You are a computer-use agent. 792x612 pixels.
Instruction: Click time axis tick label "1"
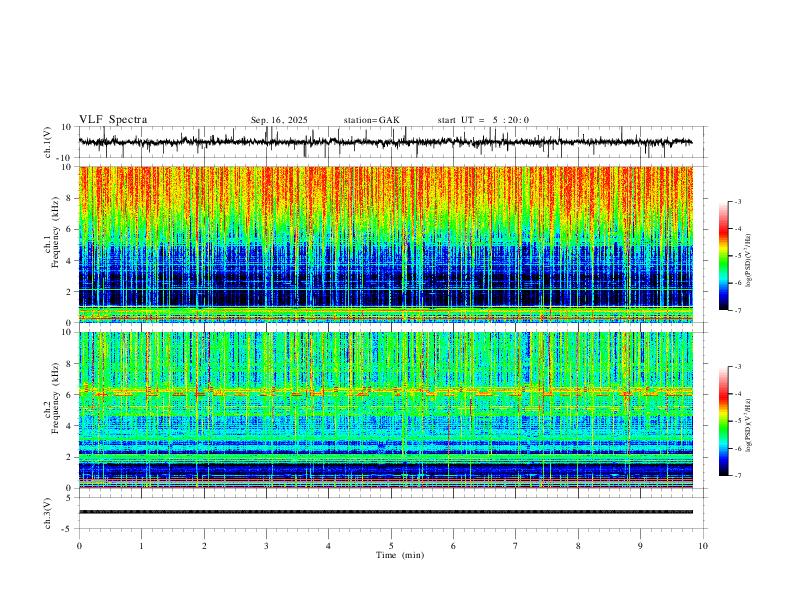[141, 546]
